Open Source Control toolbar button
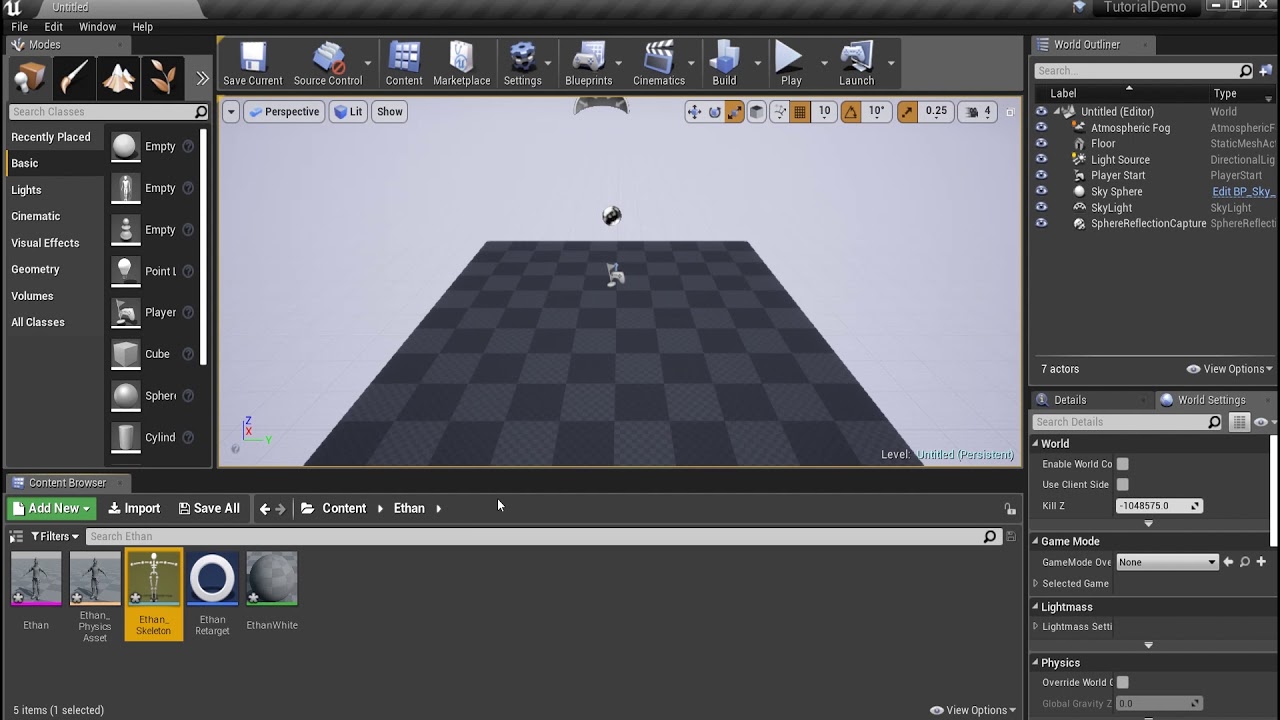 point(328,64)
